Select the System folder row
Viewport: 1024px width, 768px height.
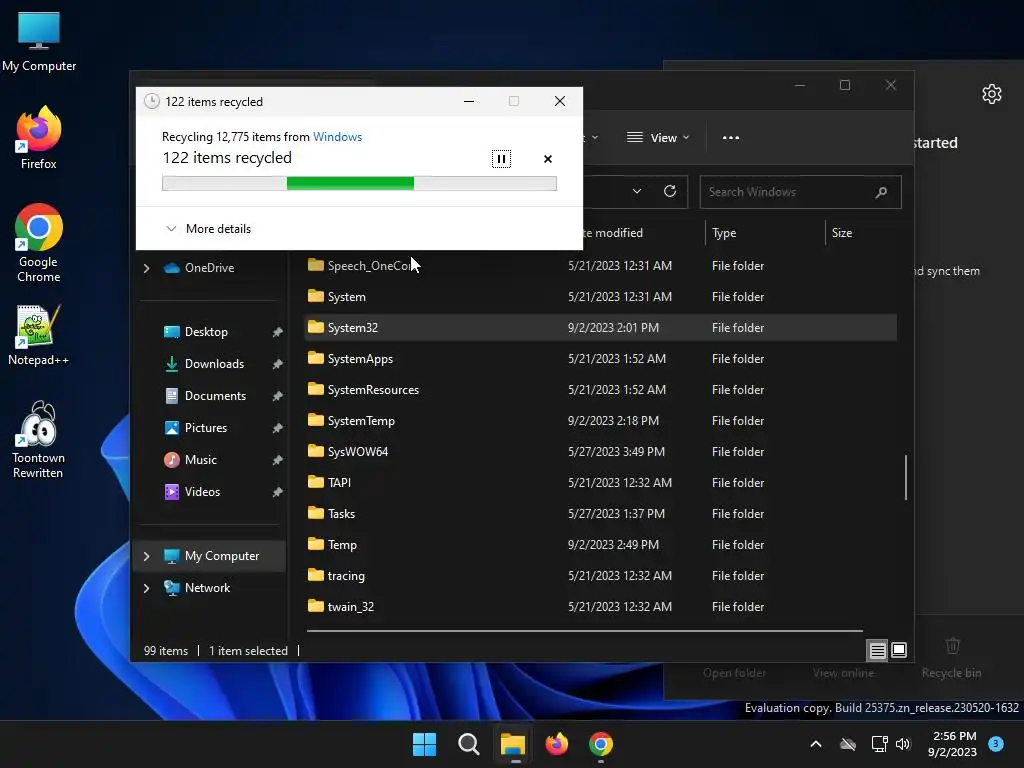[600, 296]
